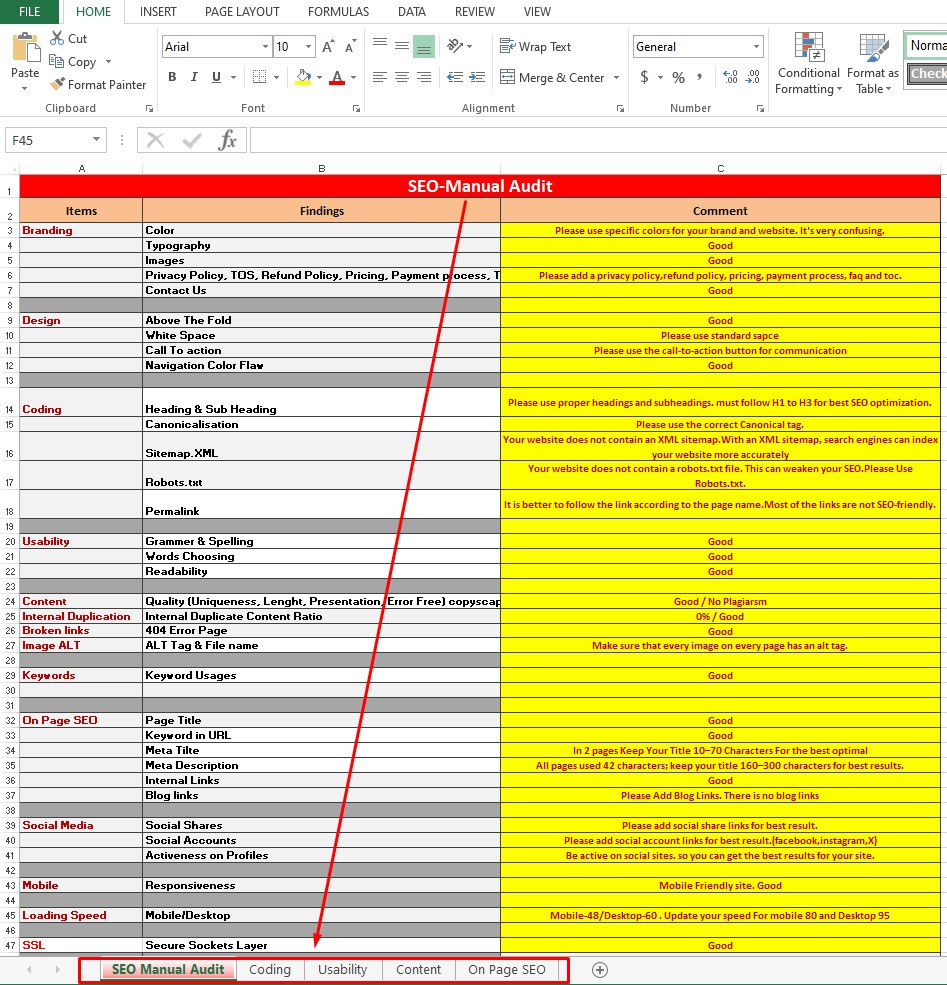The image size is (947, 985).
Task: Click the Increase Font Size icon
Action: (x=328, y=47)
